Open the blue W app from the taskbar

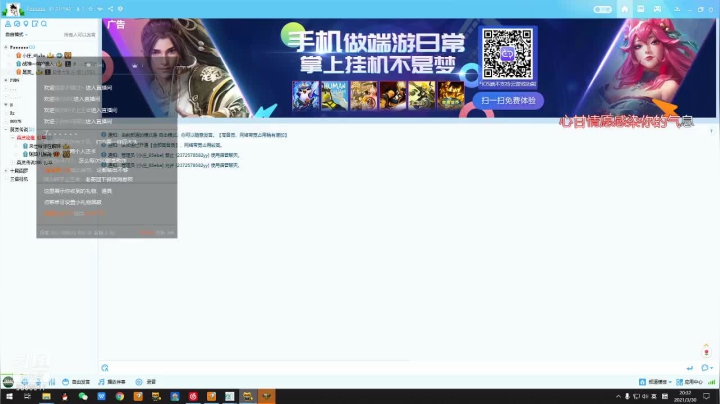pos(101,396)
